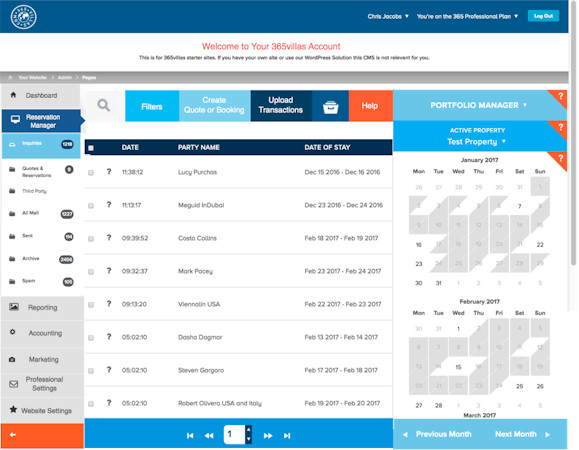
Task: Open the archive box icon in toolbar
Action: [x=330, y=107]
